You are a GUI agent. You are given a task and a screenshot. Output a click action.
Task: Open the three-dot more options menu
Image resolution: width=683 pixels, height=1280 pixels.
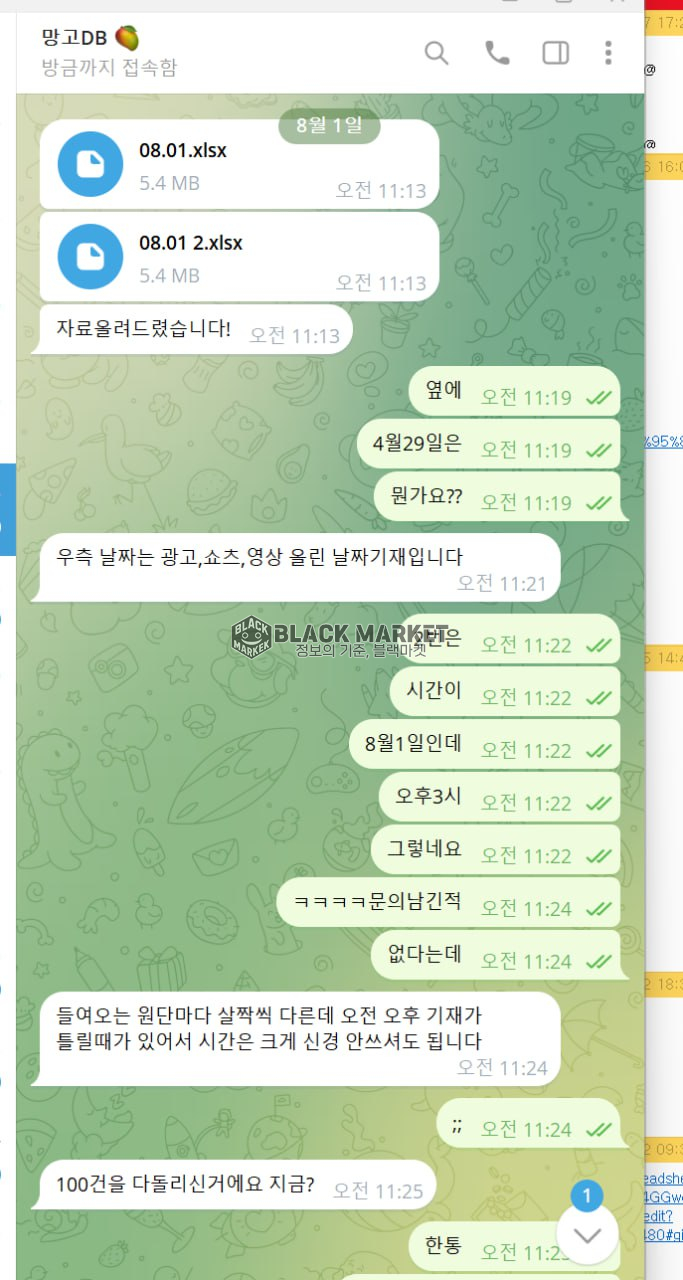608,53
